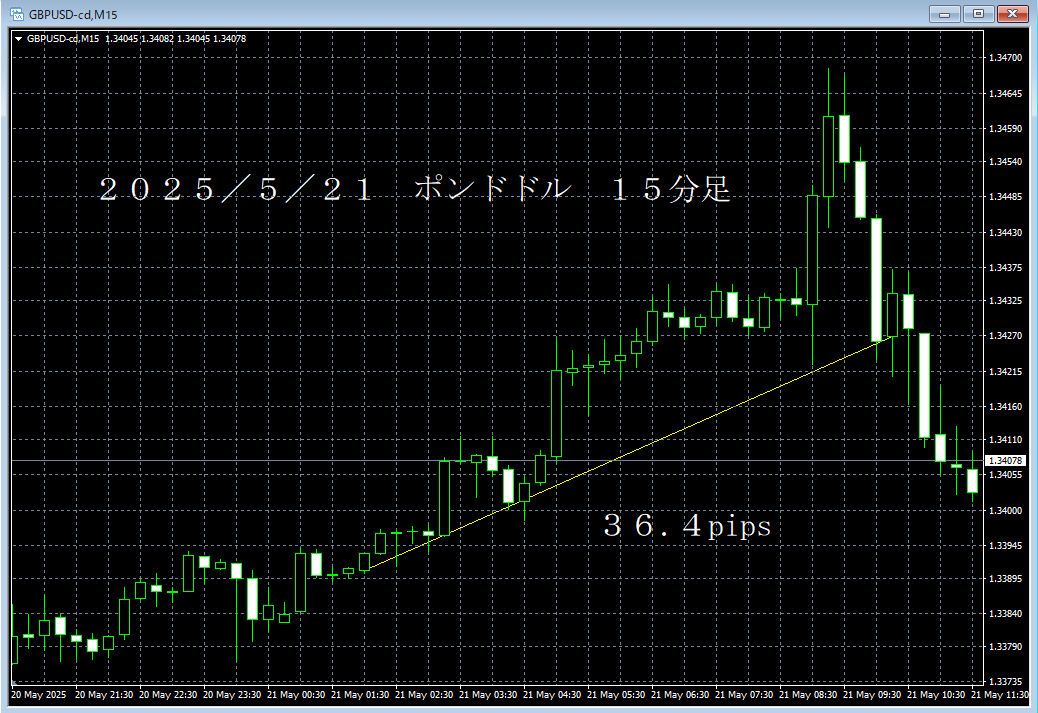This screenshot has height=713, width=1038.
Task: Click the 1.34000 price scale value
Action: pyautogui.click(x=1005, y=510)
